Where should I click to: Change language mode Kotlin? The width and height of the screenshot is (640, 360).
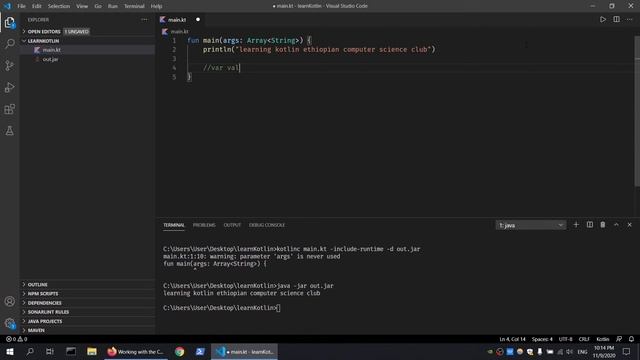(602, 339)
